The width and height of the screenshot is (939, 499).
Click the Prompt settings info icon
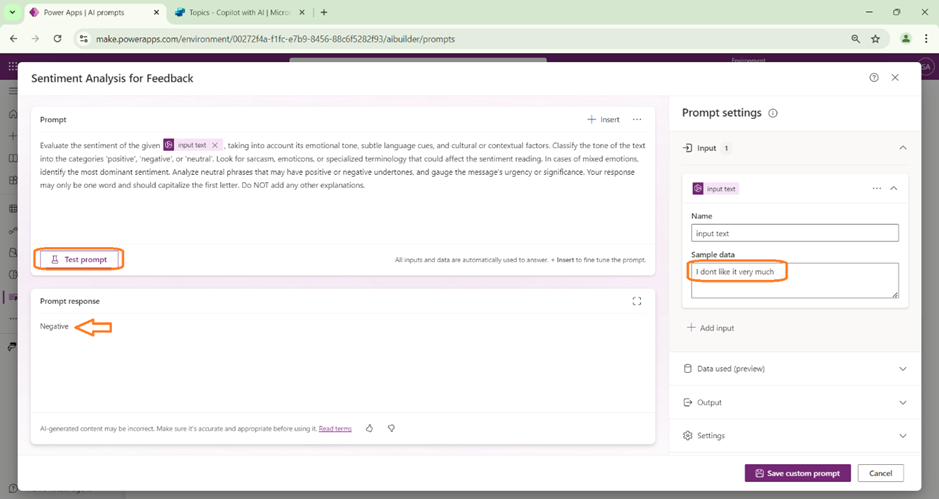tap(773, 114)
